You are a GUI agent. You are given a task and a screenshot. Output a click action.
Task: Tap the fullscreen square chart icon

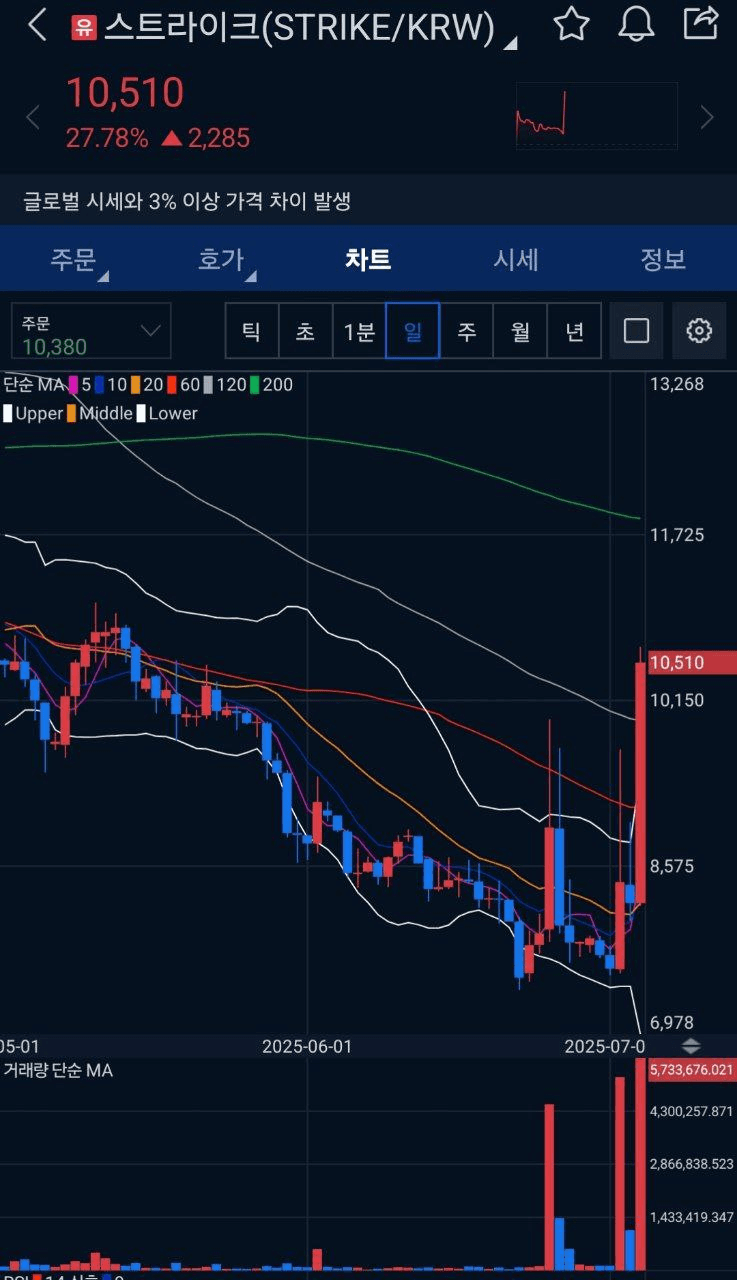pos(636,330)
